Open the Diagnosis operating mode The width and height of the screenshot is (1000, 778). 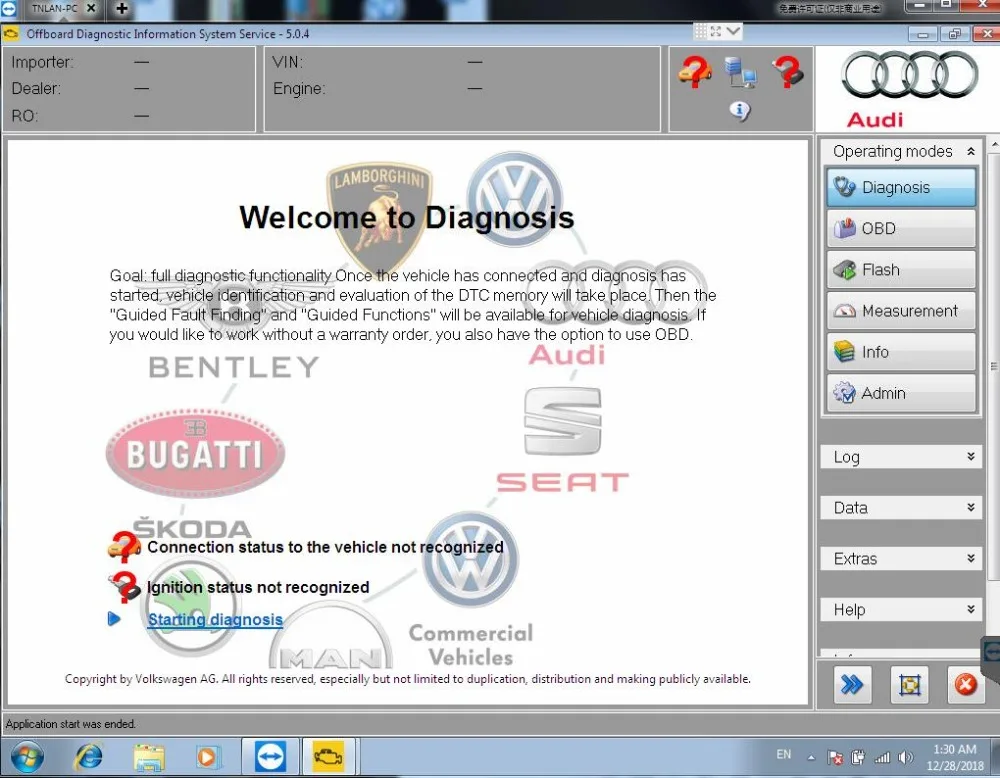[901, 187]
